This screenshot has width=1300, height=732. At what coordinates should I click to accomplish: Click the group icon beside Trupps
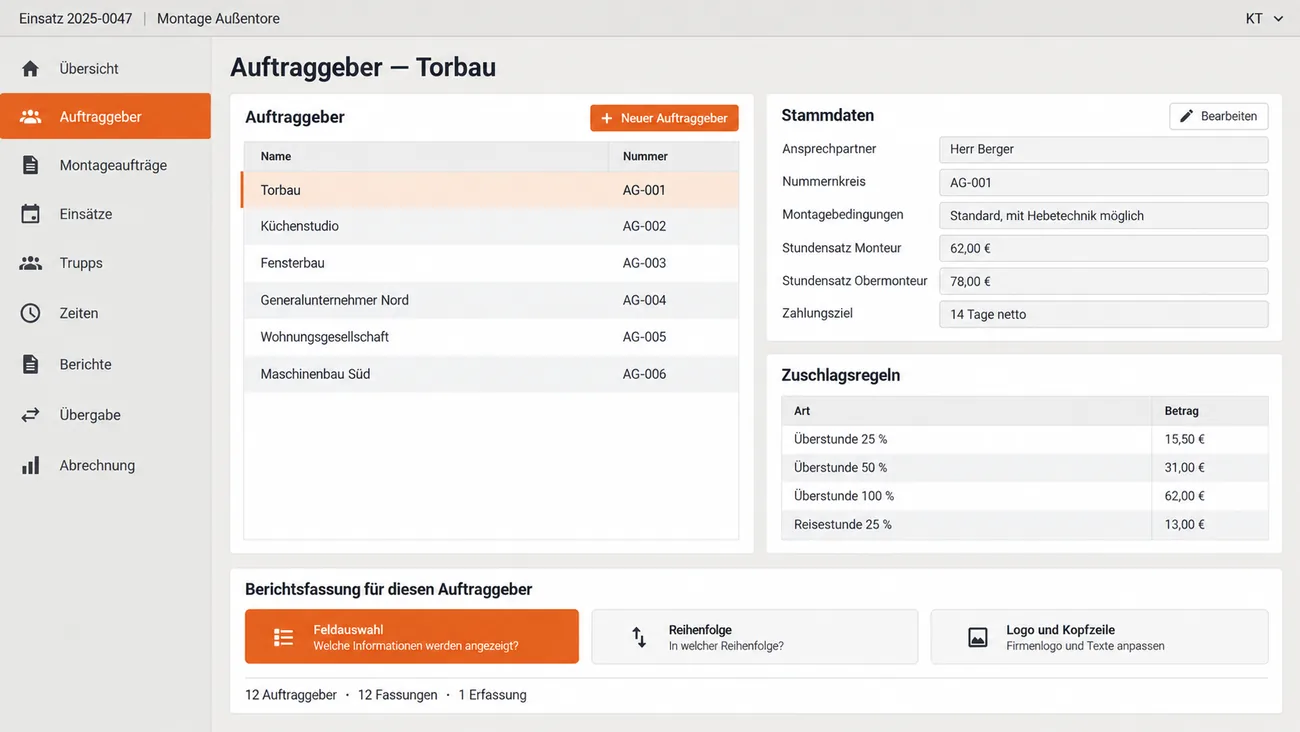pyautogui.click(x=31, y=263)
